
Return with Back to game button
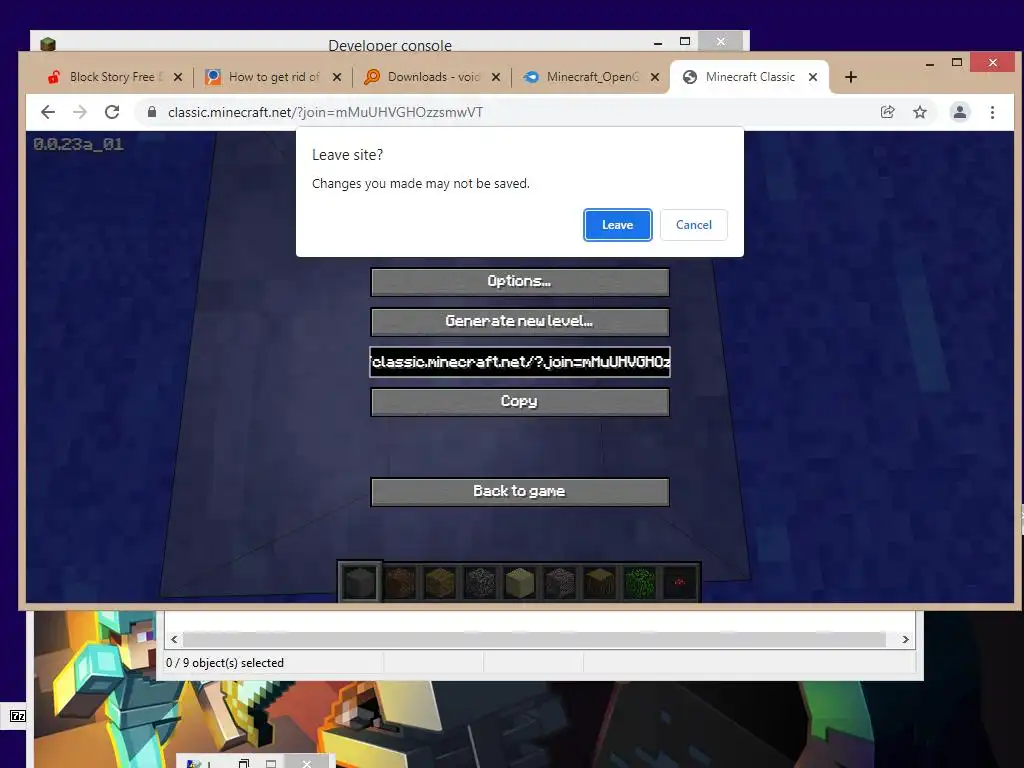[x=520, y=492]
